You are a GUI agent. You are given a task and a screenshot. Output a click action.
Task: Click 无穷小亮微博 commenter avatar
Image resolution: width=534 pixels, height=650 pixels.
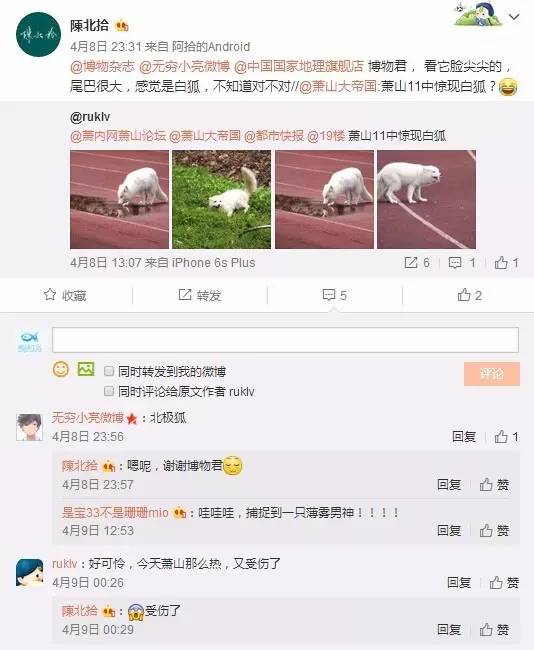[x=29, y=427]
